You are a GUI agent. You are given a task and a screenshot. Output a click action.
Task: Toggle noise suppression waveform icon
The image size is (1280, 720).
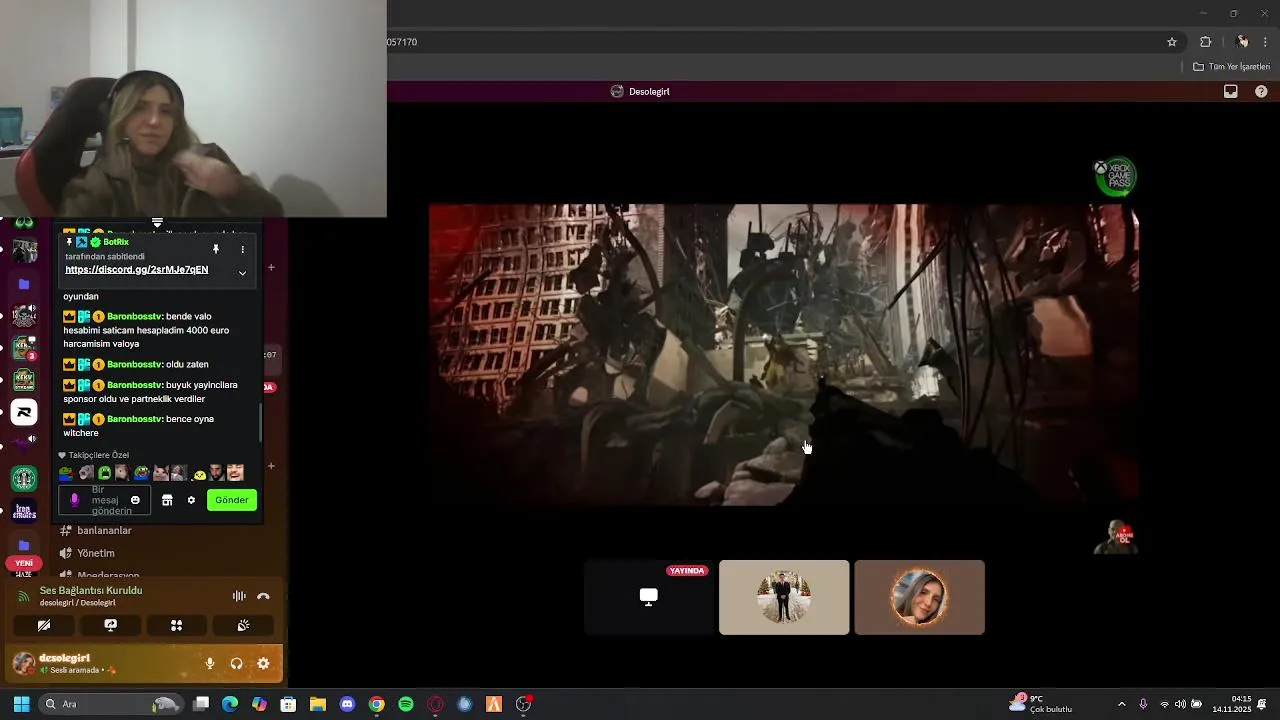coord(239,596)
